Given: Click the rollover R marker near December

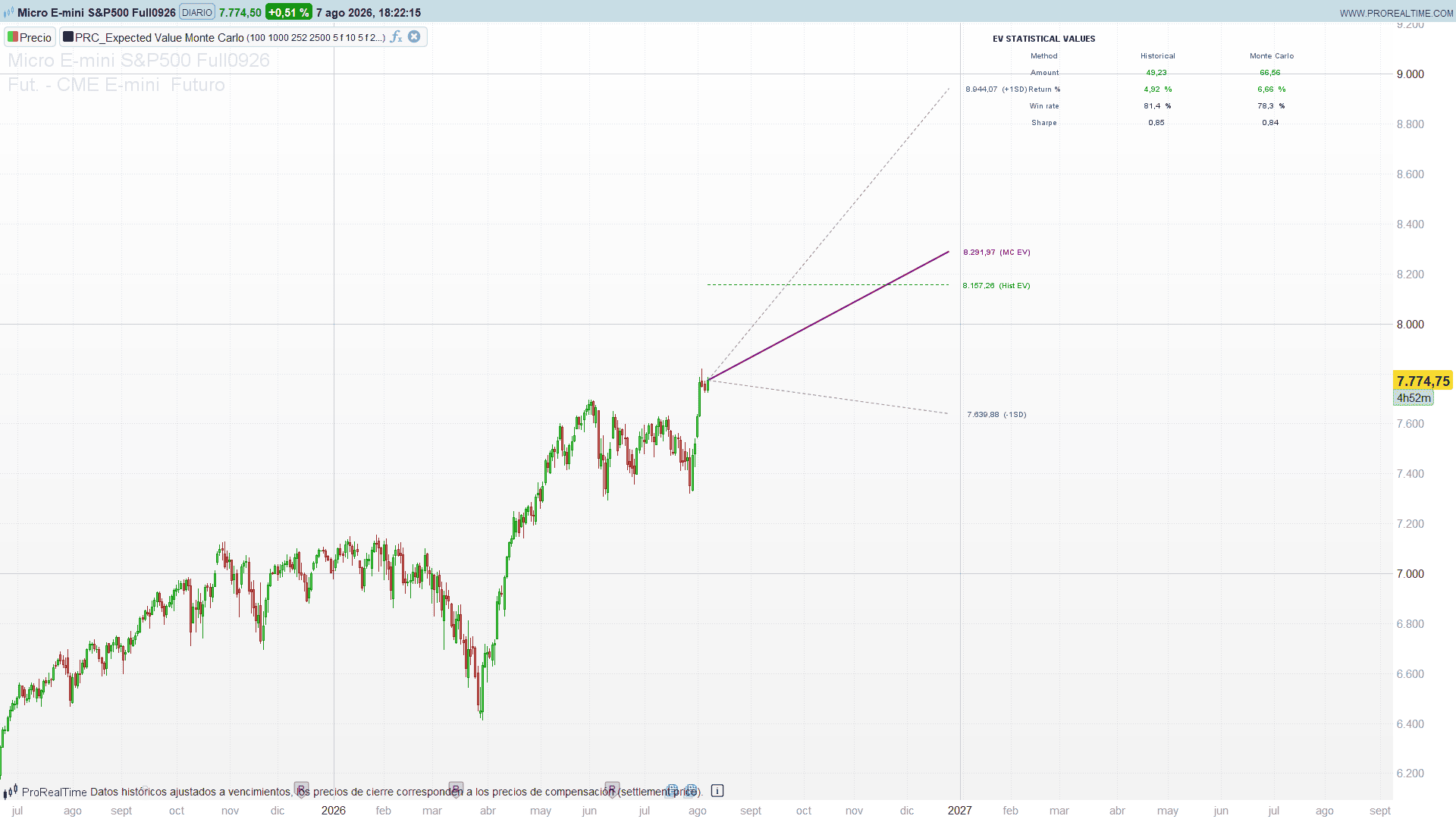Looking at the screenshot, I should click(301, 790).
